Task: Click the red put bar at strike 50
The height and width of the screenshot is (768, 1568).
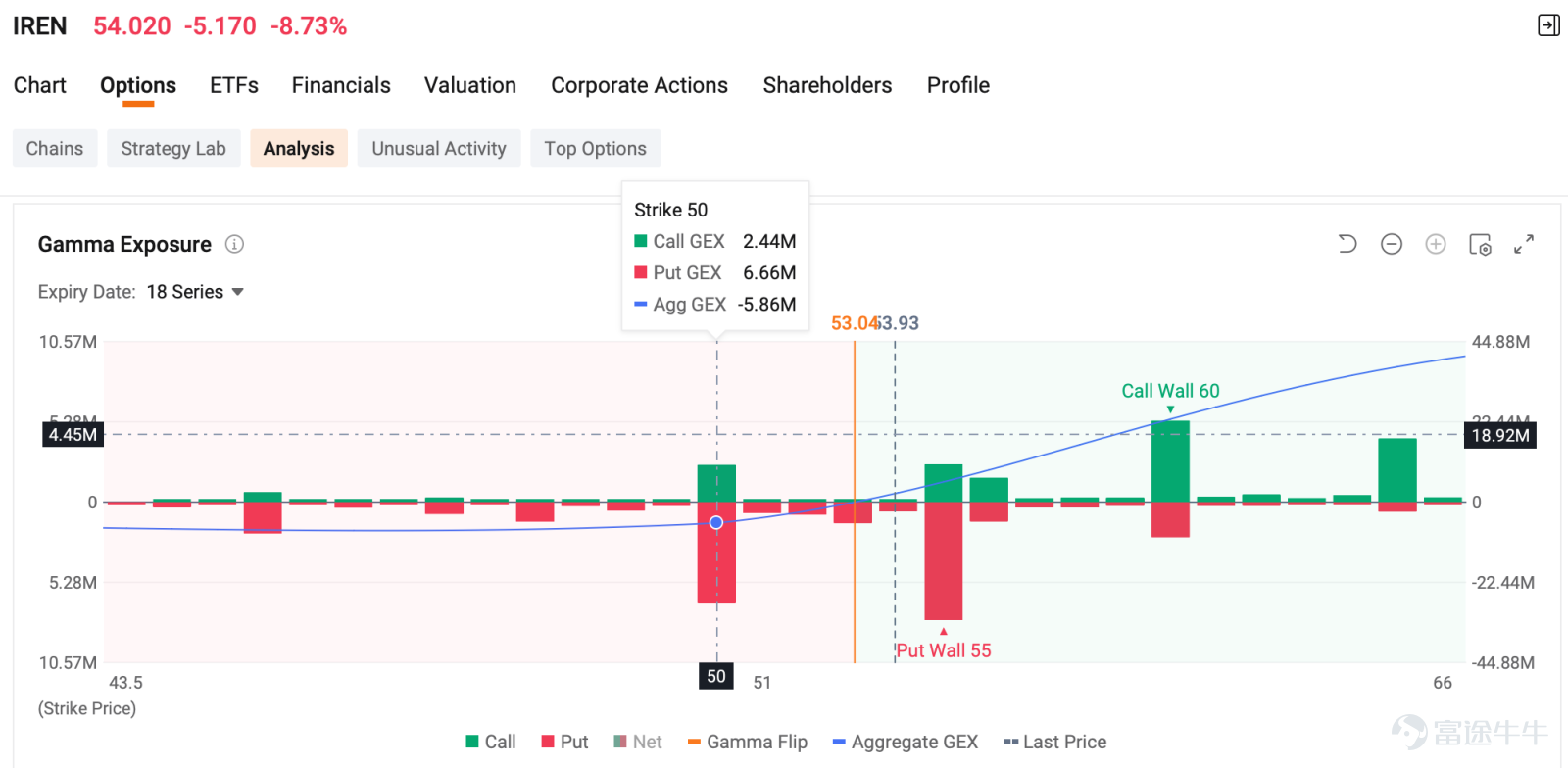Action: (716, 552)
